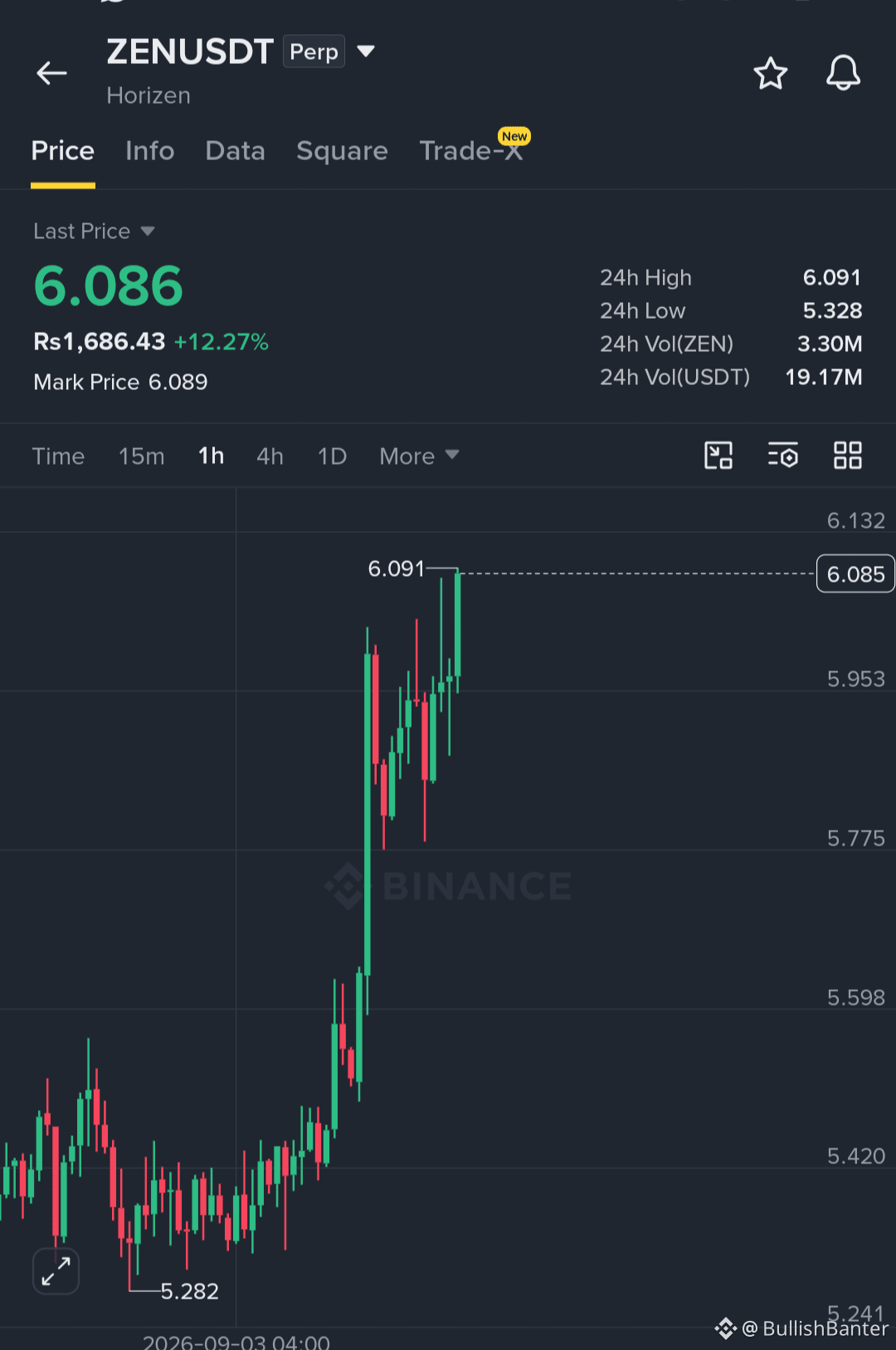
Task: Switch to the Info tab
Action: click(150, 151)
